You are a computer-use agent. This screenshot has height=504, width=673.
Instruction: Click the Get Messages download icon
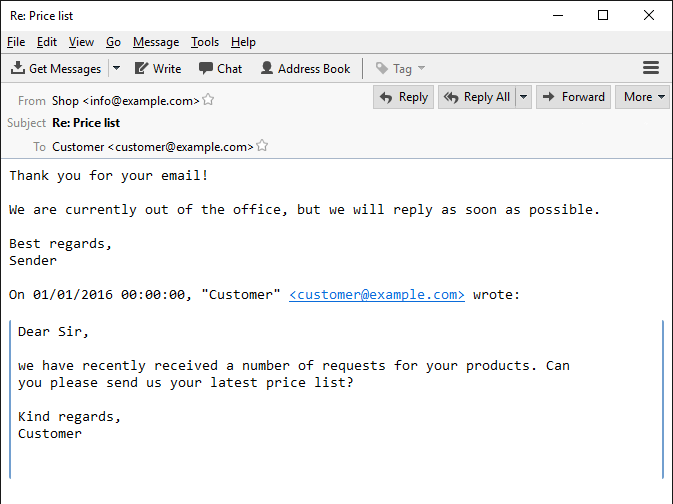tap(18, 68)
